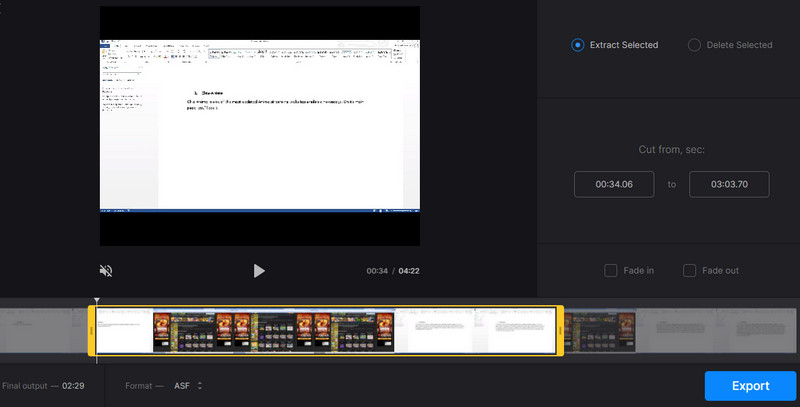Open the ASF format dropdown
Viewport: 800px width, 407px height.
pyautogui.click(x=188, y=385)
